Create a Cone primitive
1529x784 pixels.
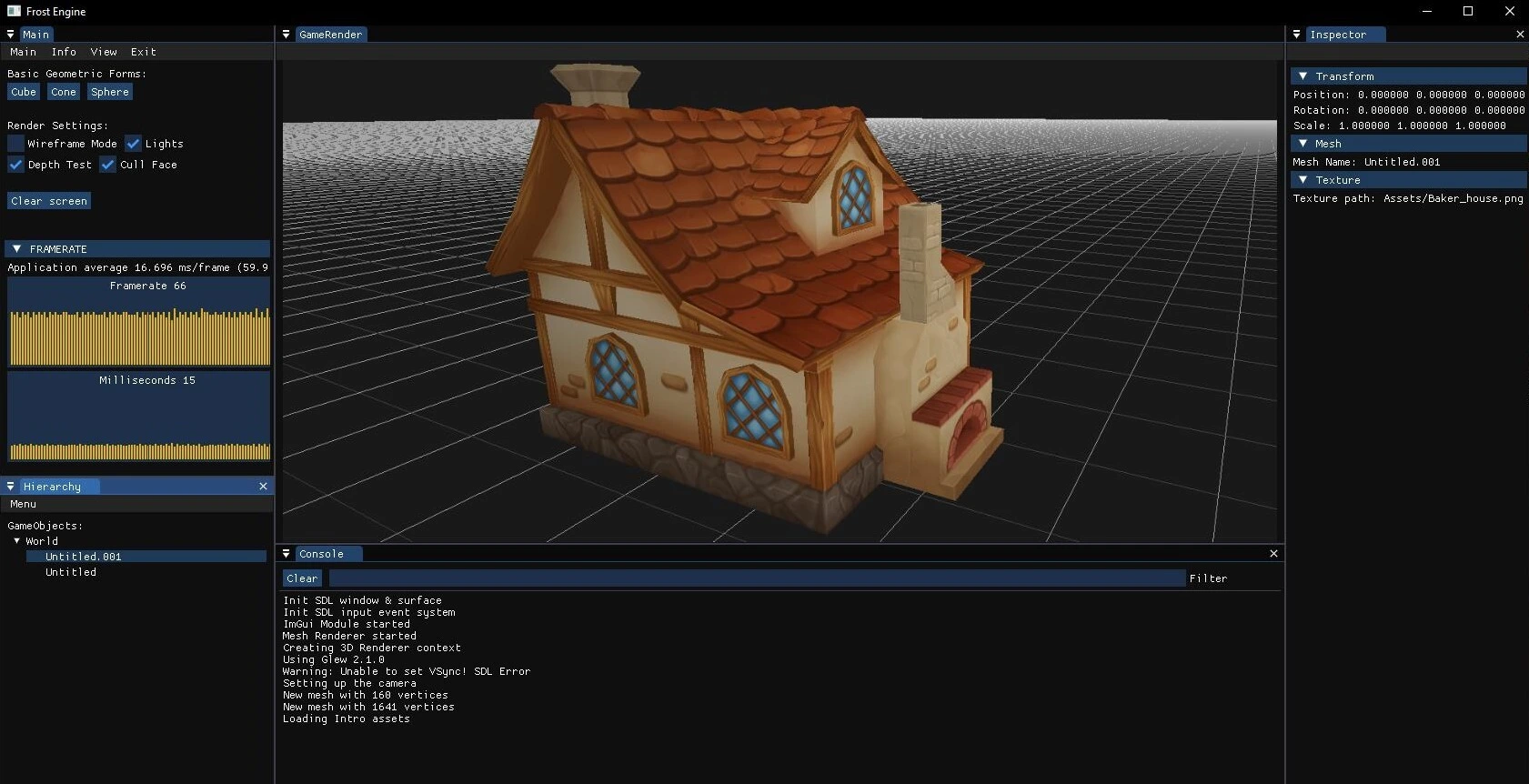click(64, 92)
